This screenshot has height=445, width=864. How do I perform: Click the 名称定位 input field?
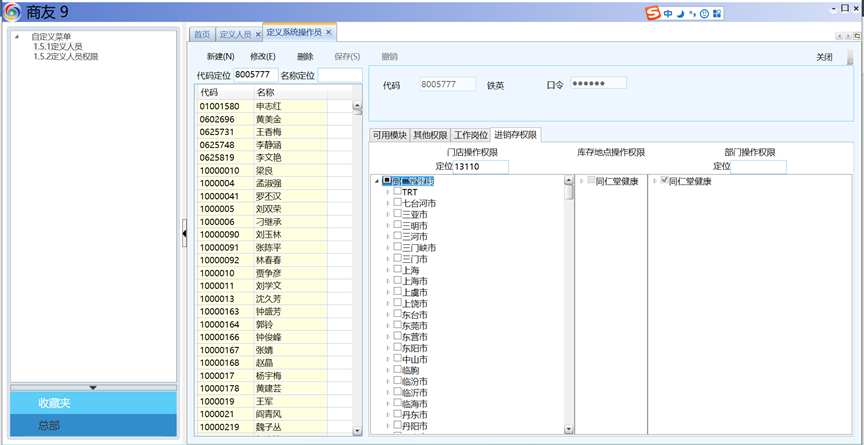(340, 75)
